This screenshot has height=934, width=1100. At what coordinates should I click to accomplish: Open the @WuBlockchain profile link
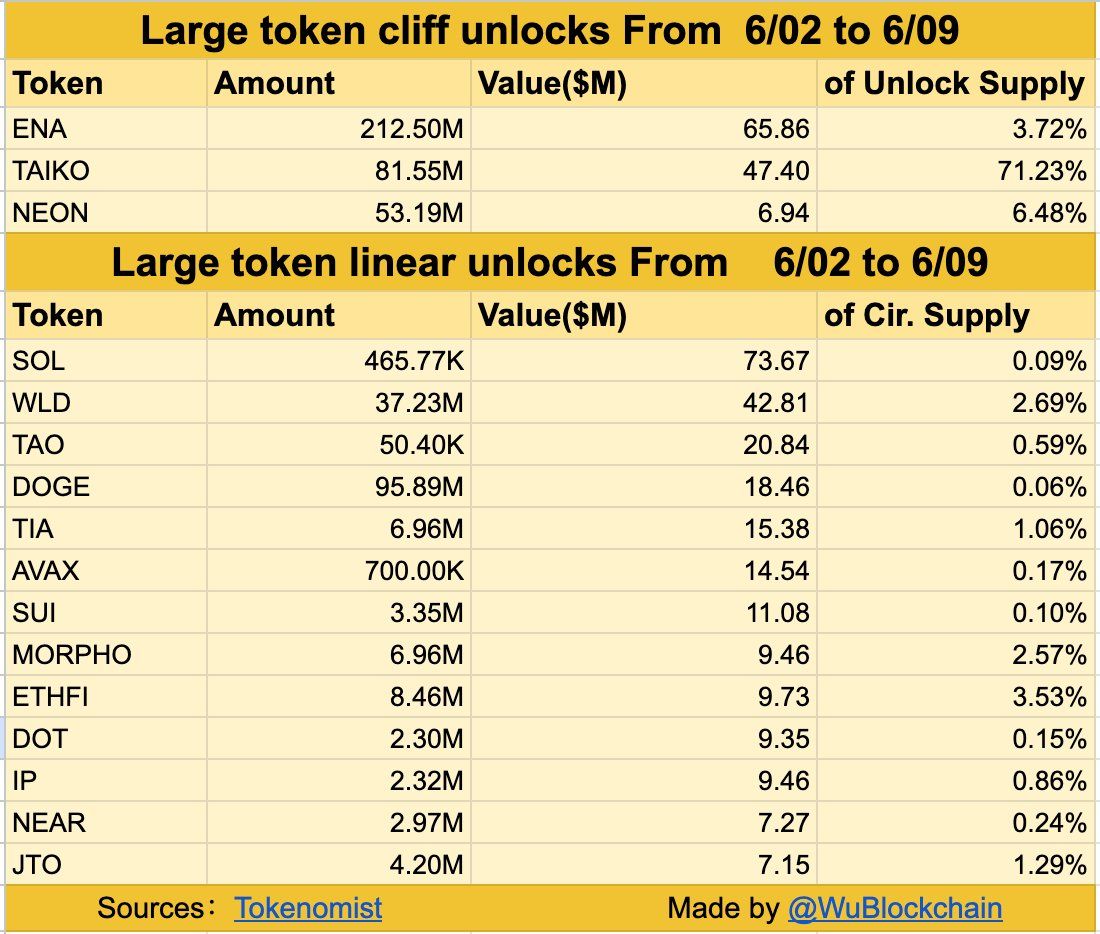(x=895, y=908)
